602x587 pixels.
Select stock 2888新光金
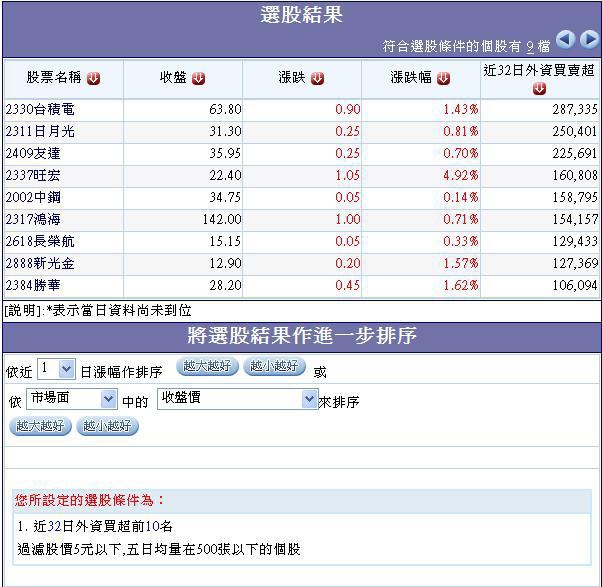click(40, 263)
